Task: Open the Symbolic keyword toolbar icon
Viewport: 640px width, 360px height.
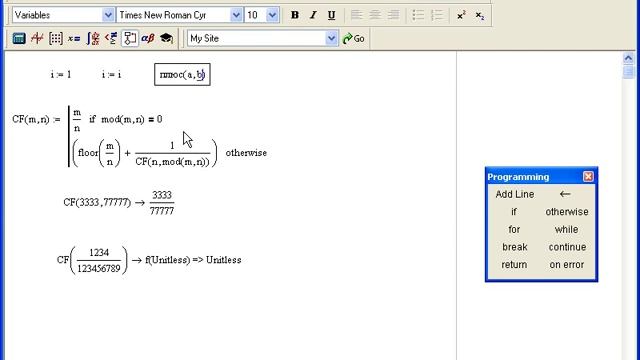Action: 166,38
